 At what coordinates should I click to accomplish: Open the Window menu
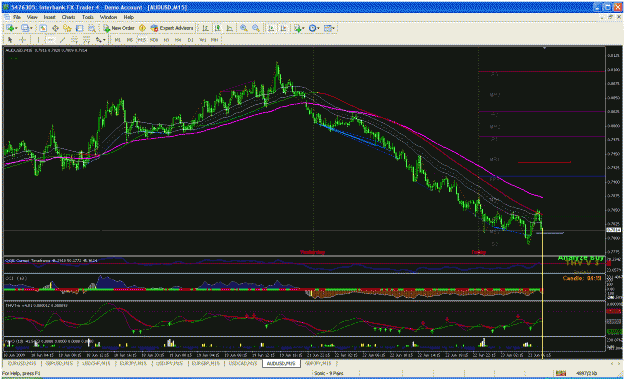coord(108,17)
